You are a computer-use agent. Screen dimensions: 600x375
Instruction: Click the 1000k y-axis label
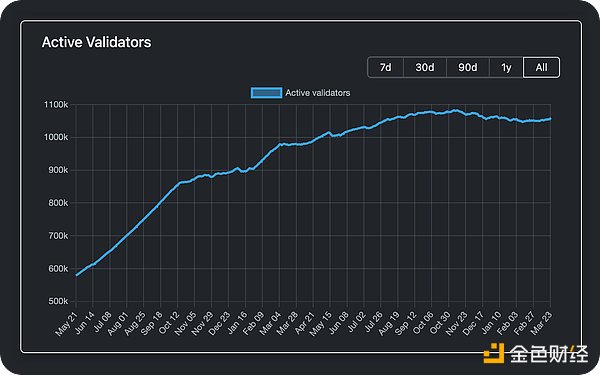56,137
